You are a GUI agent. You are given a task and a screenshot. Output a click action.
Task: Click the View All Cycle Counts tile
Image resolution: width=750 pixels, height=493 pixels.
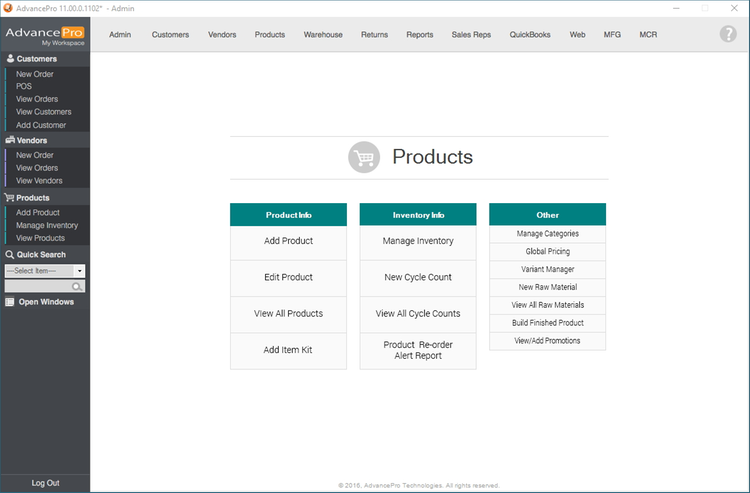tap(418, 314)
